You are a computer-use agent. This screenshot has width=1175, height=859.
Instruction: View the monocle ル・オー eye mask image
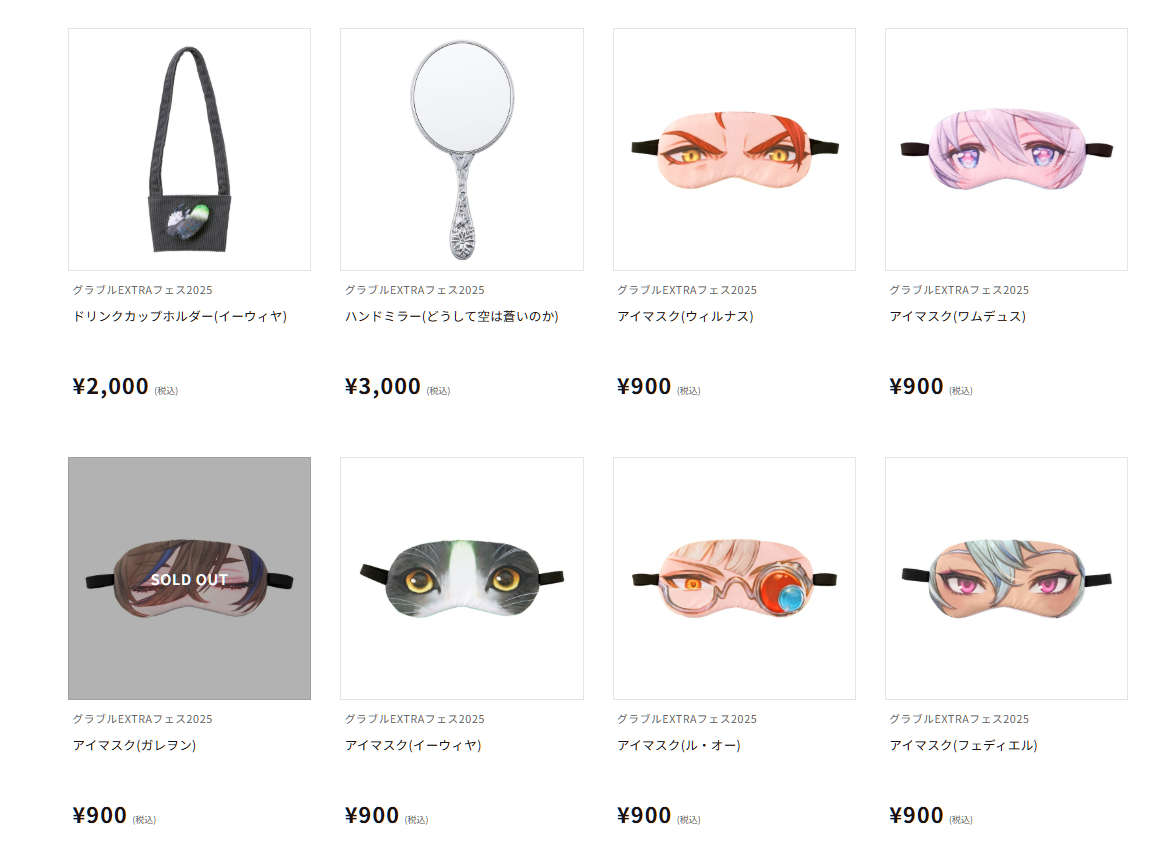pos(734,578)
